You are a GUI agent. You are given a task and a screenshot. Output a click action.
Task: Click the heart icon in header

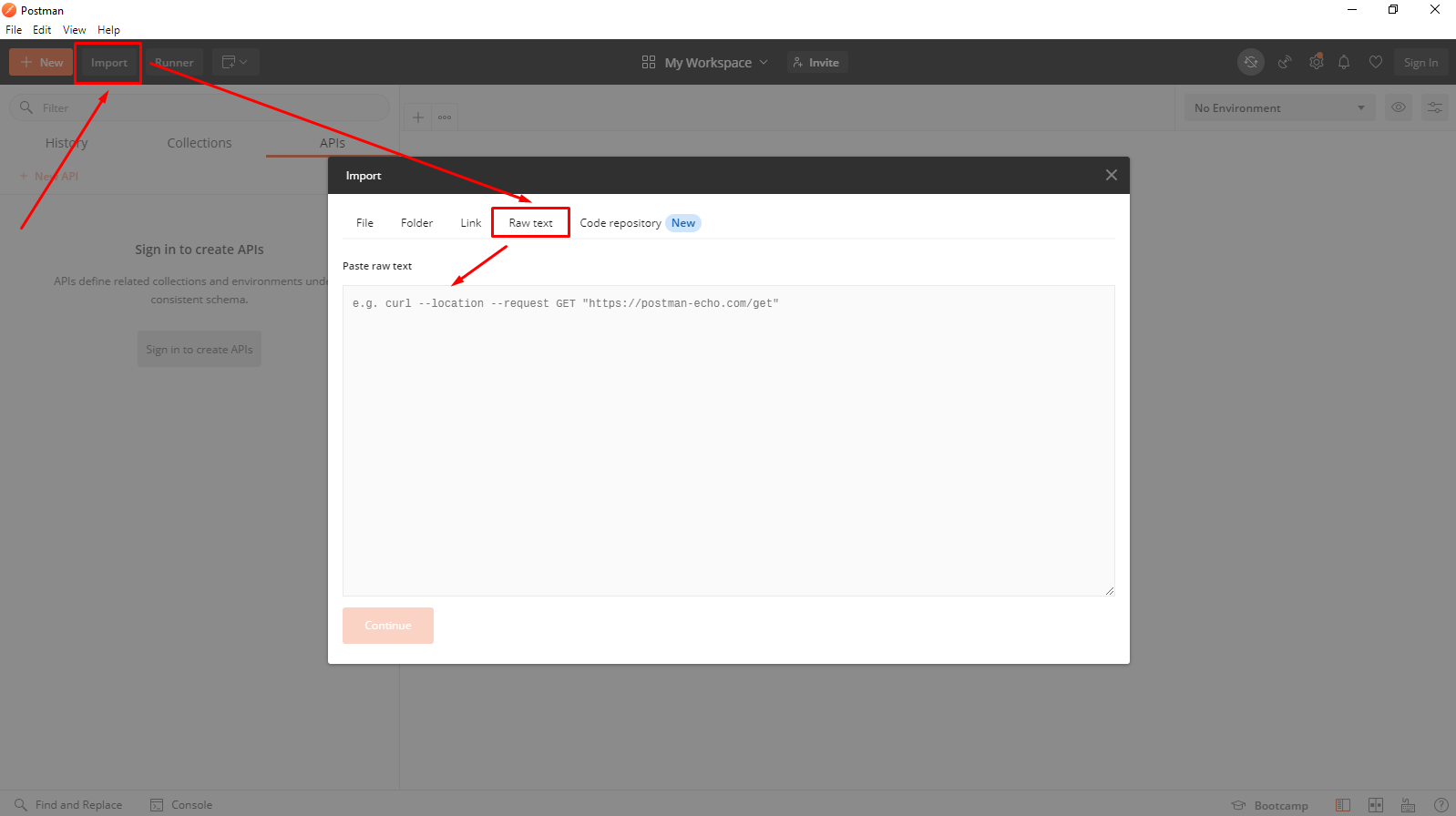[x=1376, y=62]
